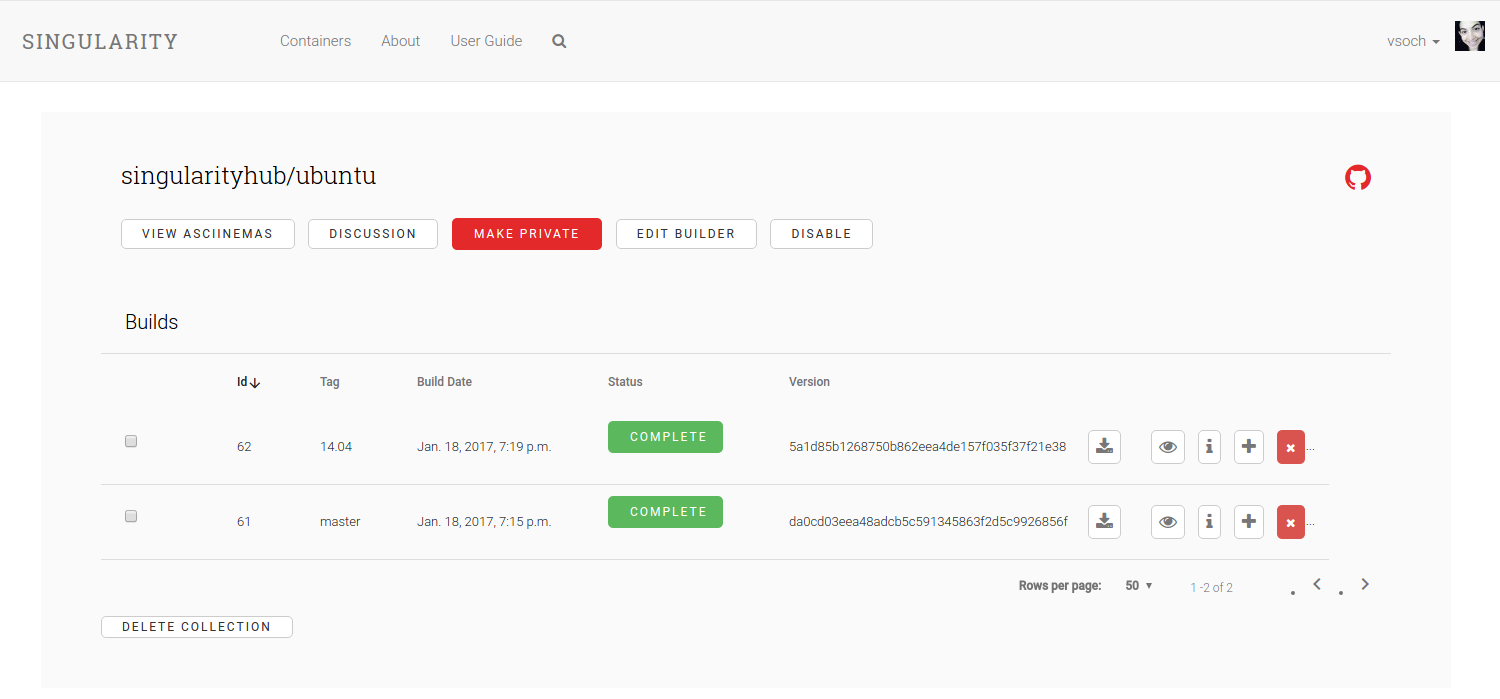Click the SINGULARITY brand logo
The height and width of the screenshot is (699, 1500).
(x=100, y=41)
